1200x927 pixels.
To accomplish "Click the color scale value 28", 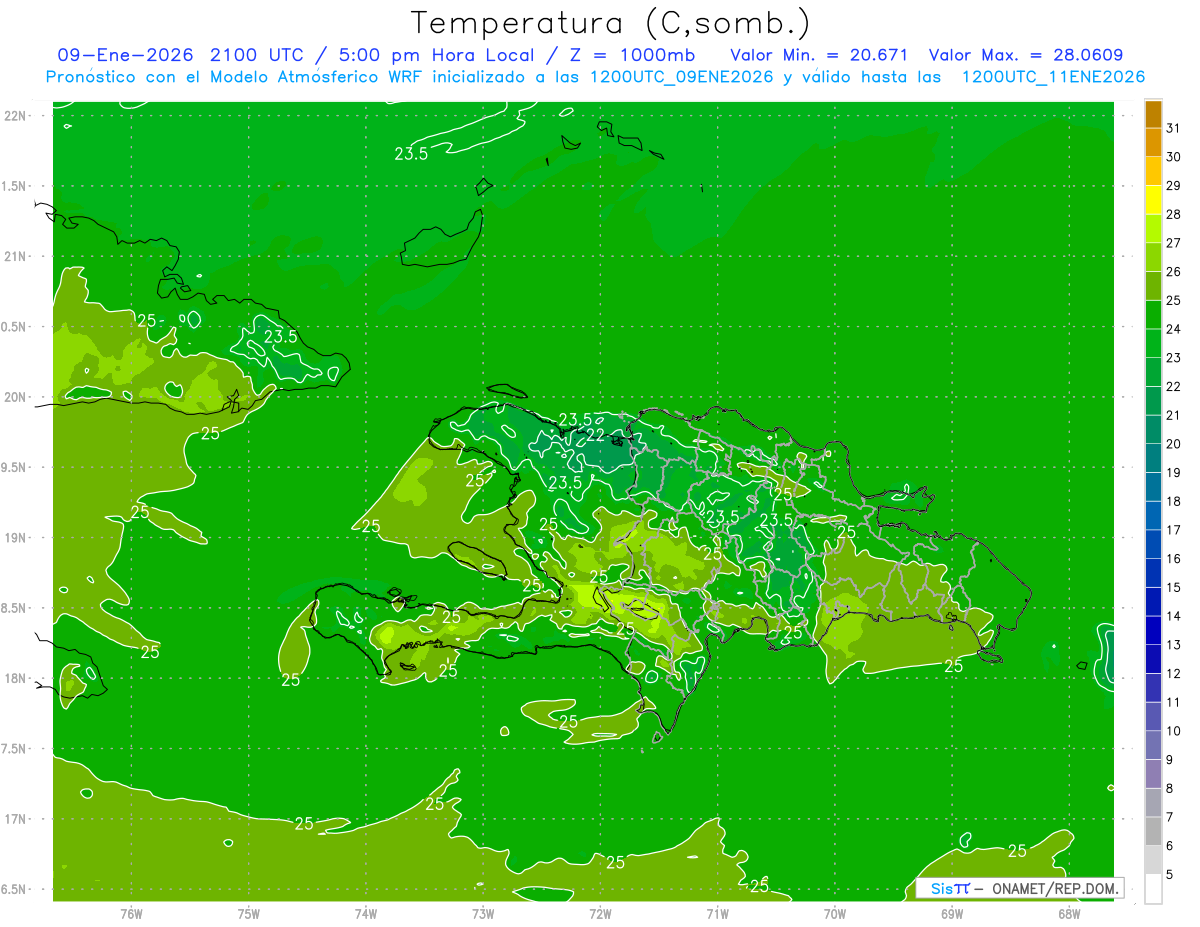I will tap(1174, 214).
